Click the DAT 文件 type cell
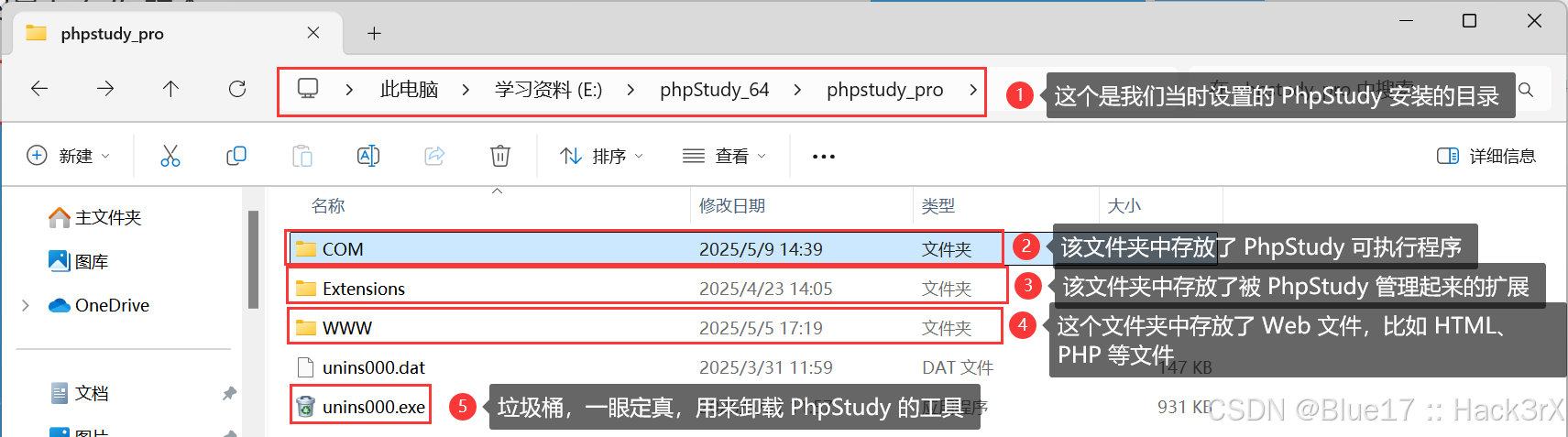 click(x=958, y=367)
